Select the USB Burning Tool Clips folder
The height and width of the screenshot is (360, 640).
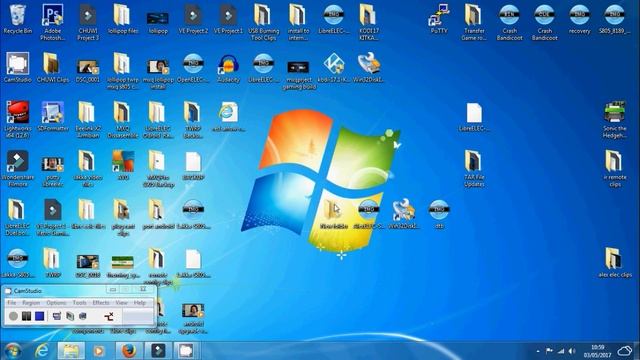263,22
